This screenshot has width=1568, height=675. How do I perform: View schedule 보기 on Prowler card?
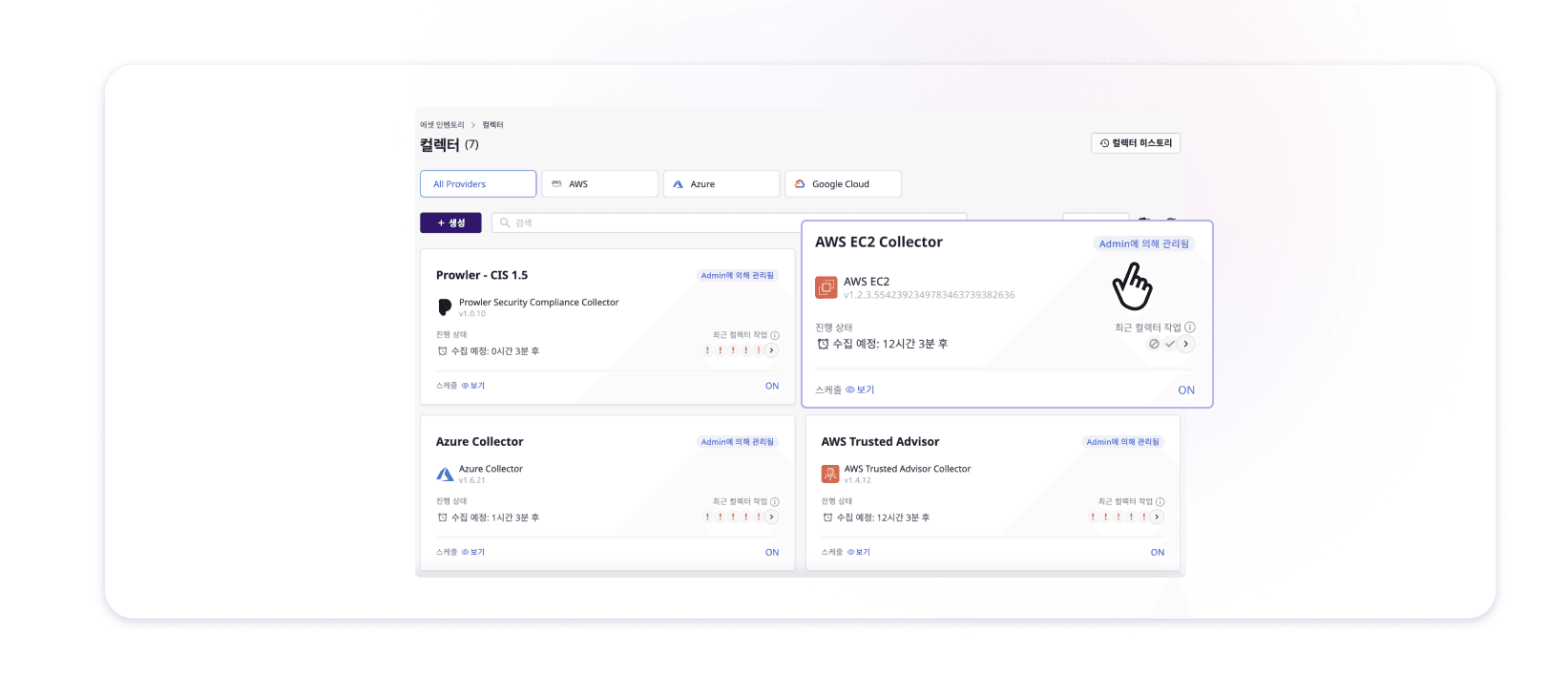(x=473, y=386)
